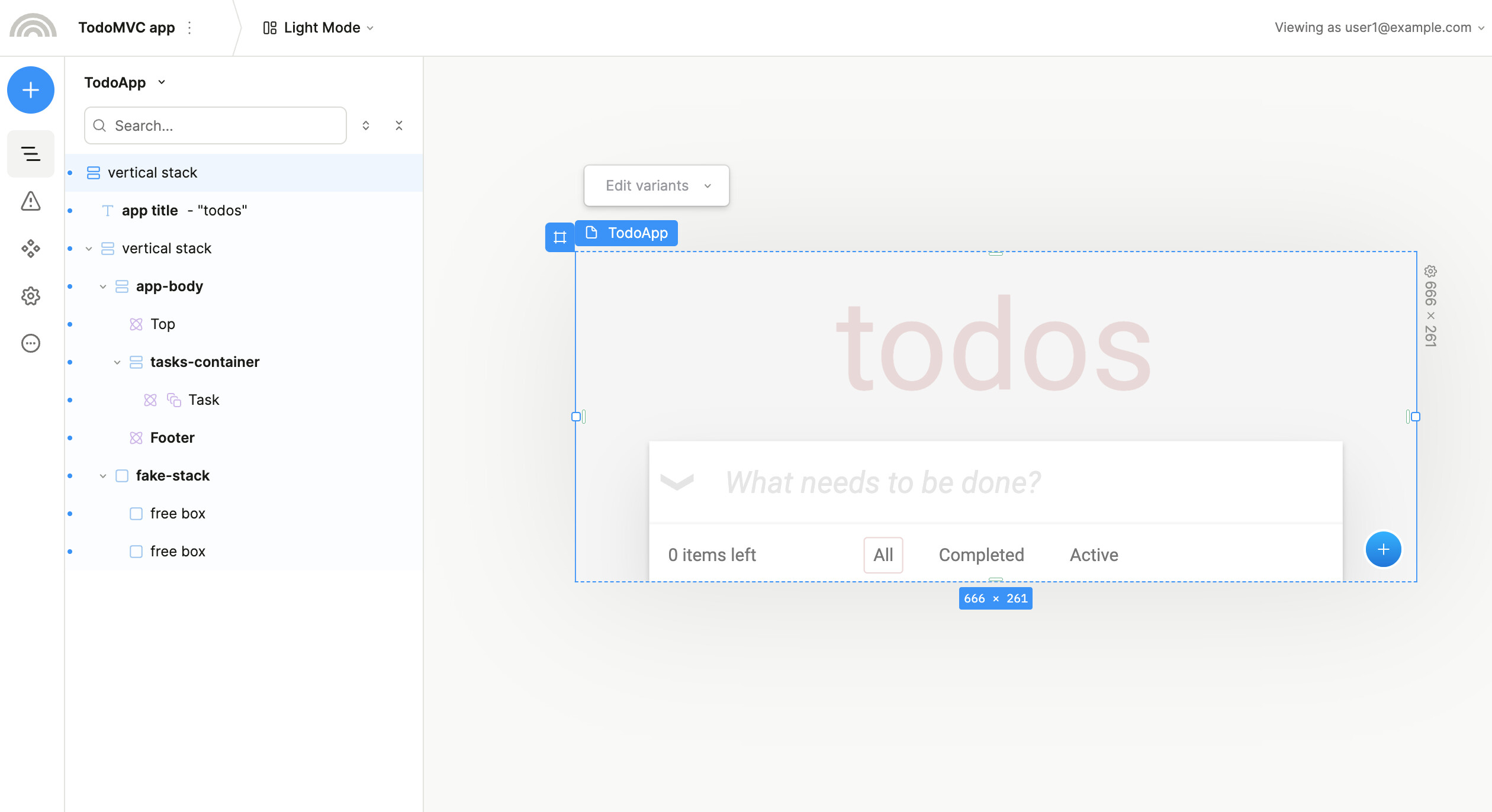The width and height of the screenshot is (1492, 812).
Task: Open the settings gear in left sidebar
Action: (31, 296)
